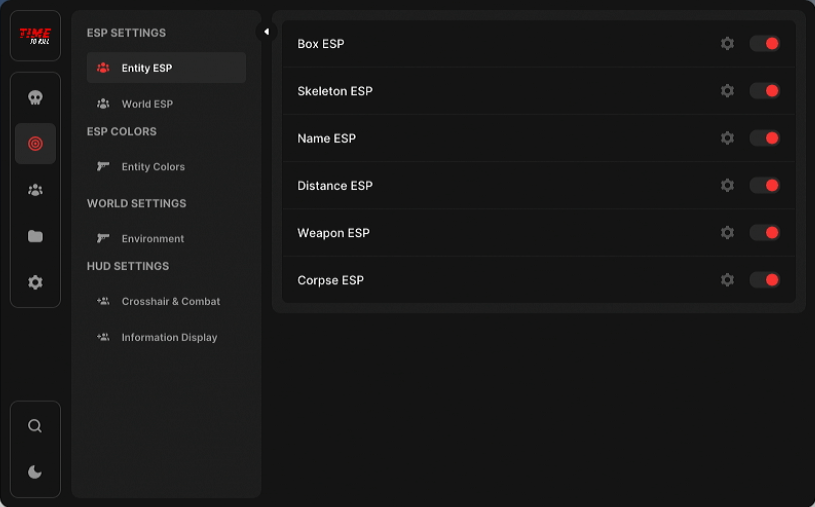Disable the Skeleton ESP toggle
Viewport: 815px width, 507px height.
pos(765,91)
